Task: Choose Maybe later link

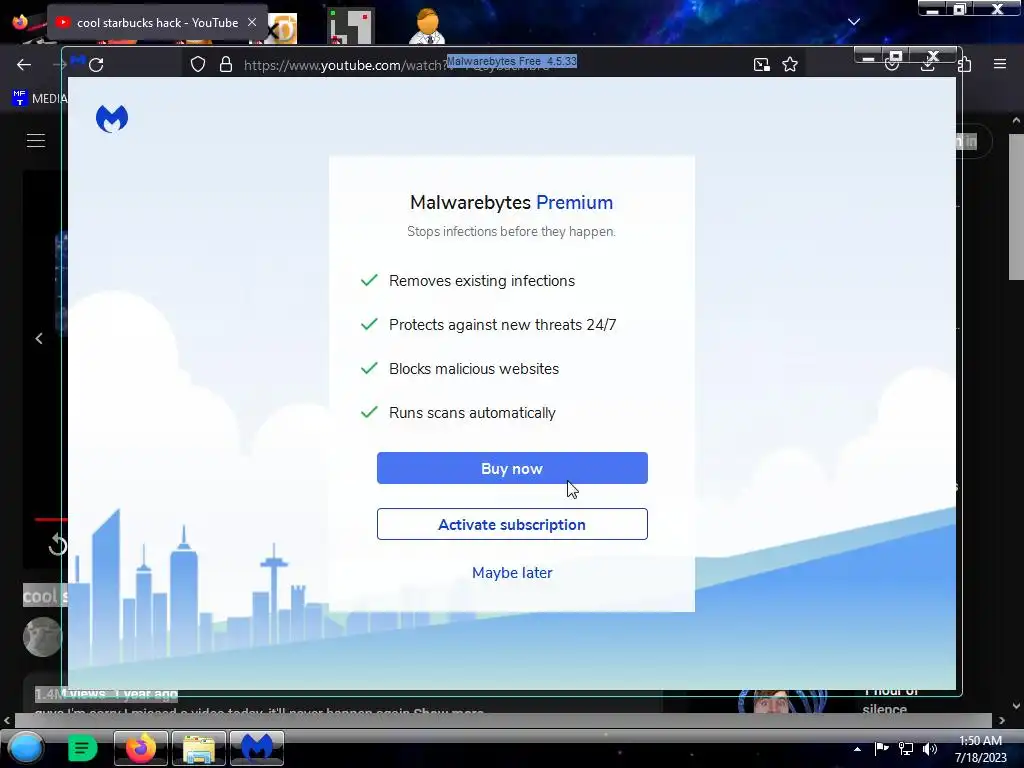Action: point(512,573)
